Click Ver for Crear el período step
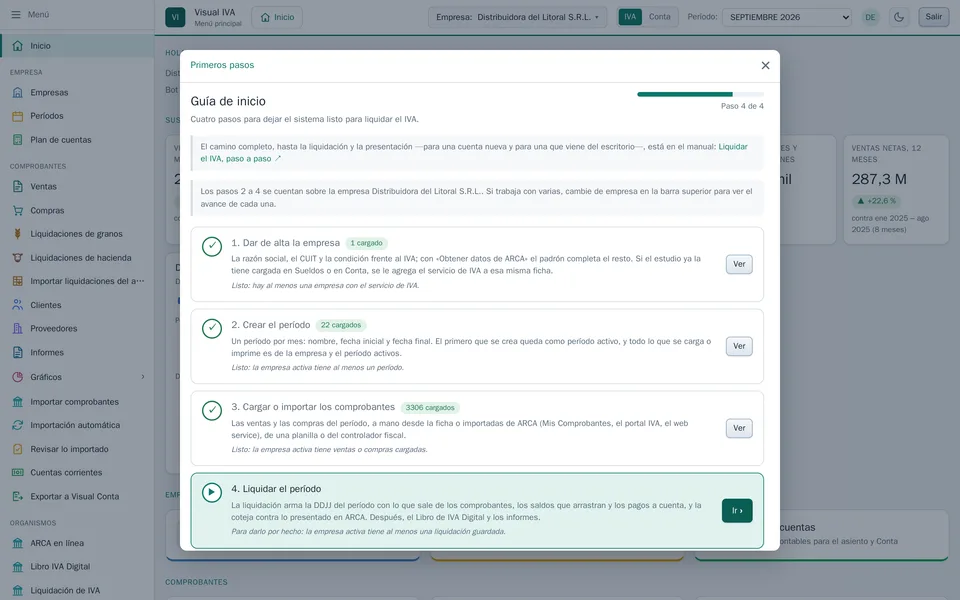This screenshot has width=960, height=600. point(739,347)
